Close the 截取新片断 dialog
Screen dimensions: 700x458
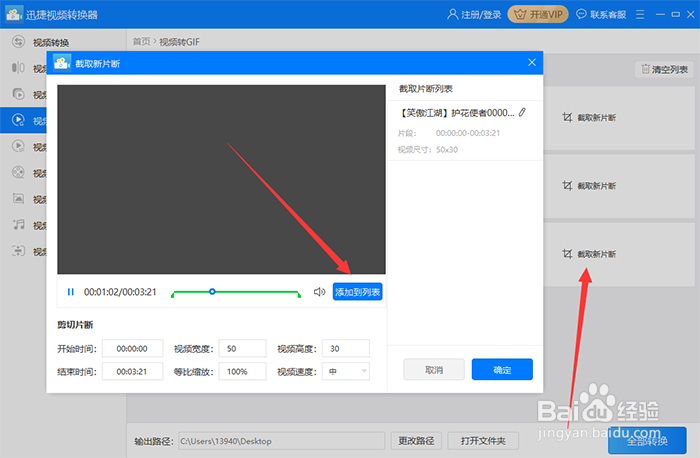pyautogui.click(x=532, y=62)
